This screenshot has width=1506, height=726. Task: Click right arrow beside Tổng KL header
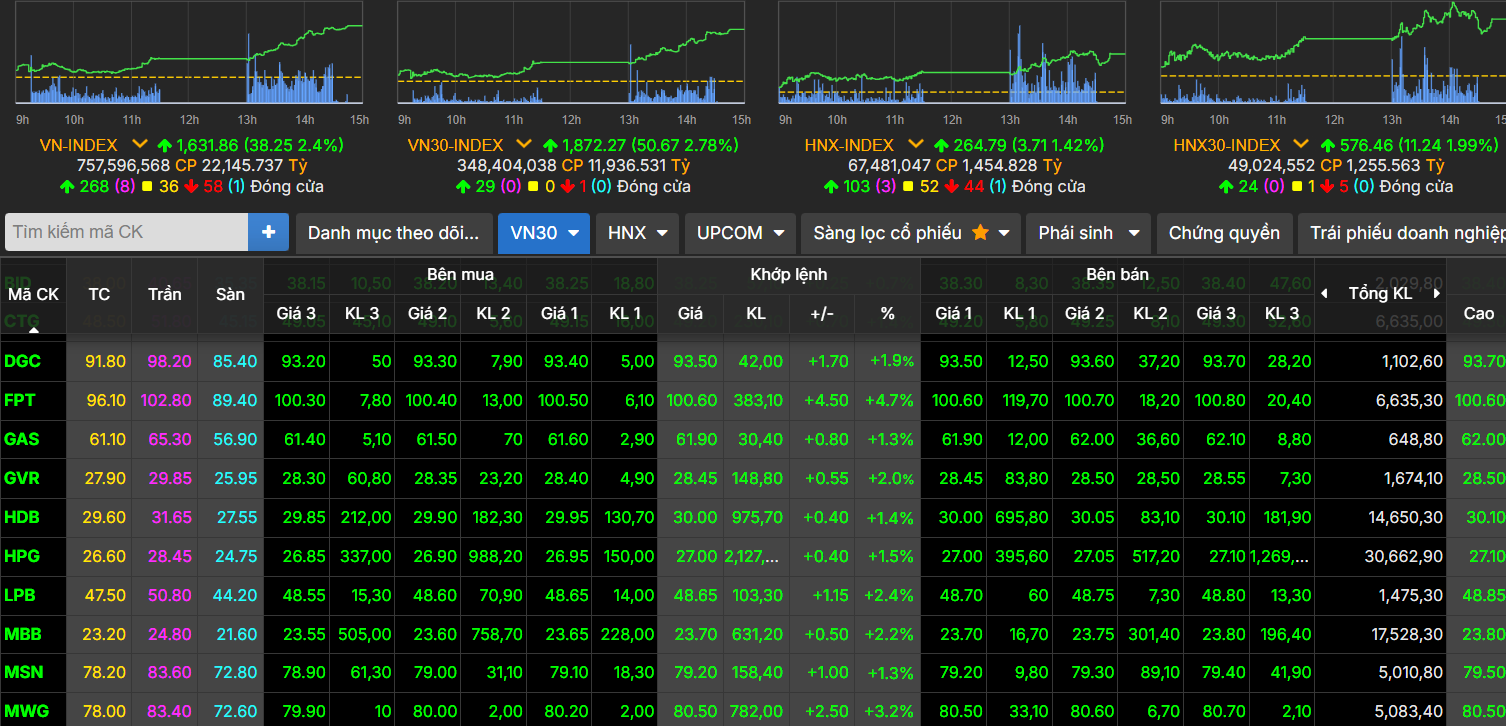tap(1437, 293)
